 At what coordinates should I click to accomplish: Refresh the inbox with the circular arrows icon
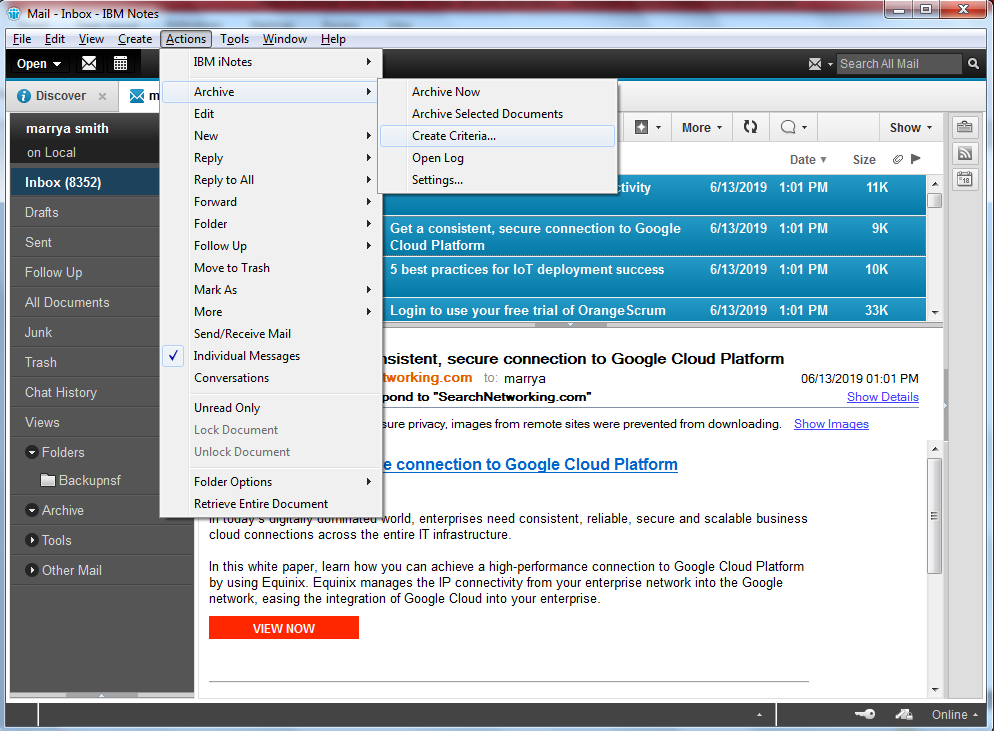tap(748, 127)
